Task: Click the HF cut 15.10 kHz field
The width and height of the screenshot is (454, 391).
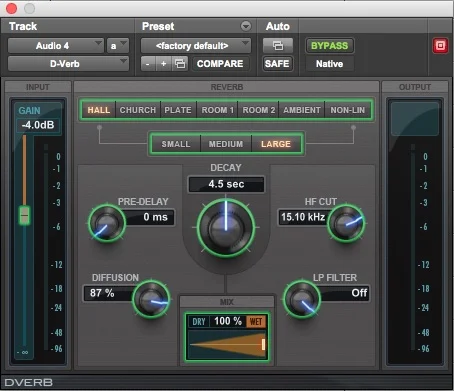Action: (x=303, y=217)
